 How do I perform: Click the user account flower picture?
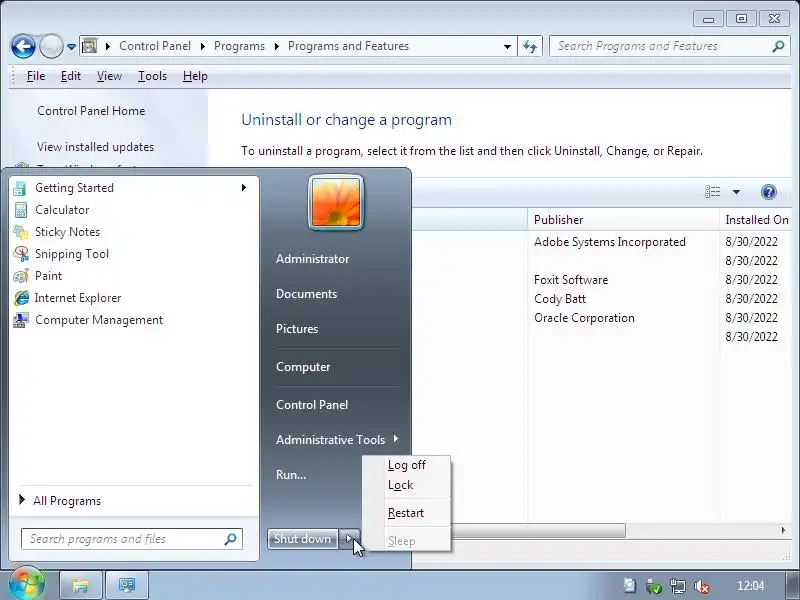coord(336,203)
